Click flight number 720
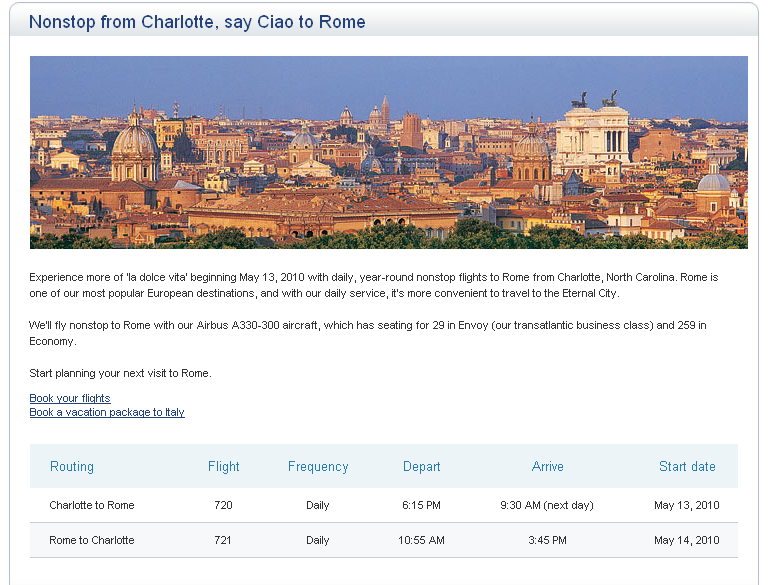This screenshot has width=770, height=585. (223, 505)
